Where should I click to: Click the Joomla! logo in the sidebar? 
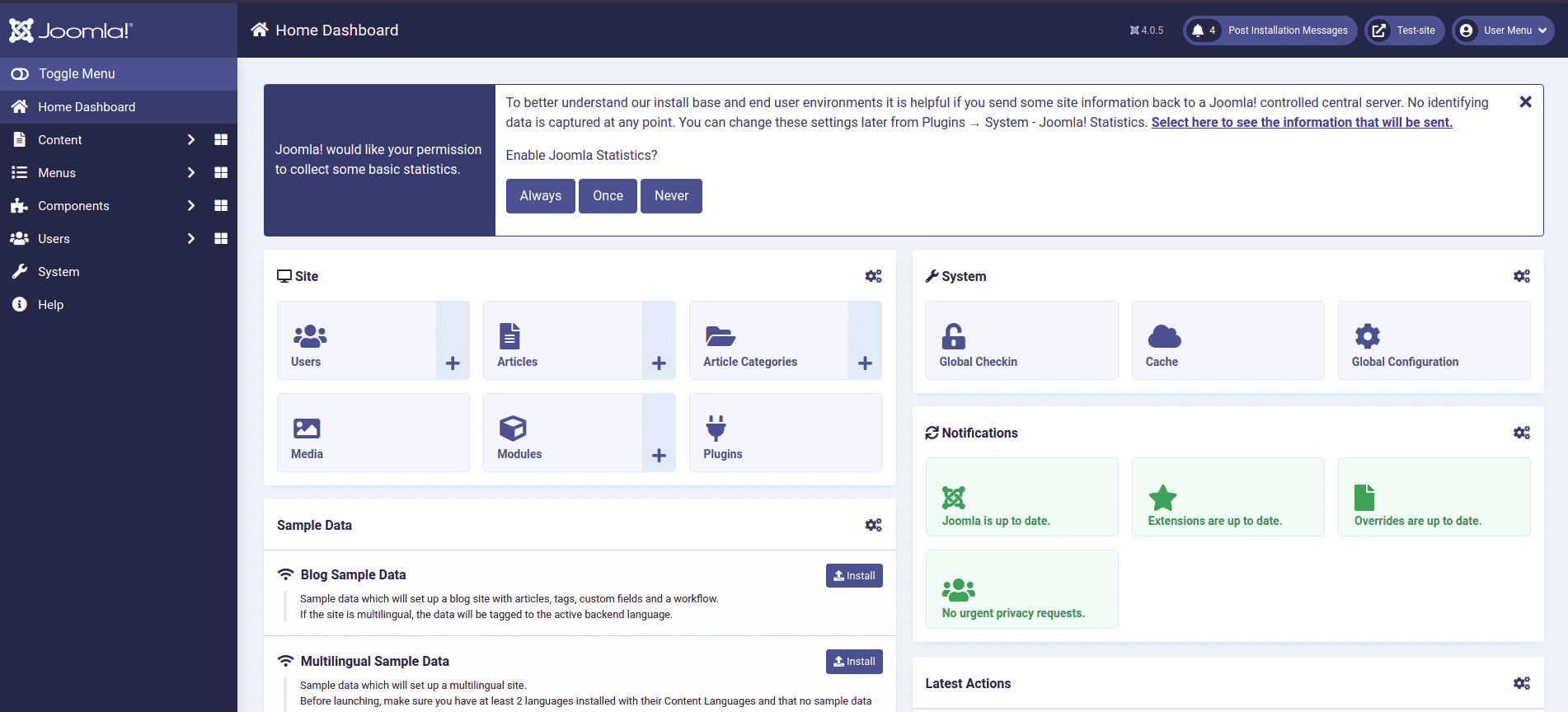click(70, 30)
